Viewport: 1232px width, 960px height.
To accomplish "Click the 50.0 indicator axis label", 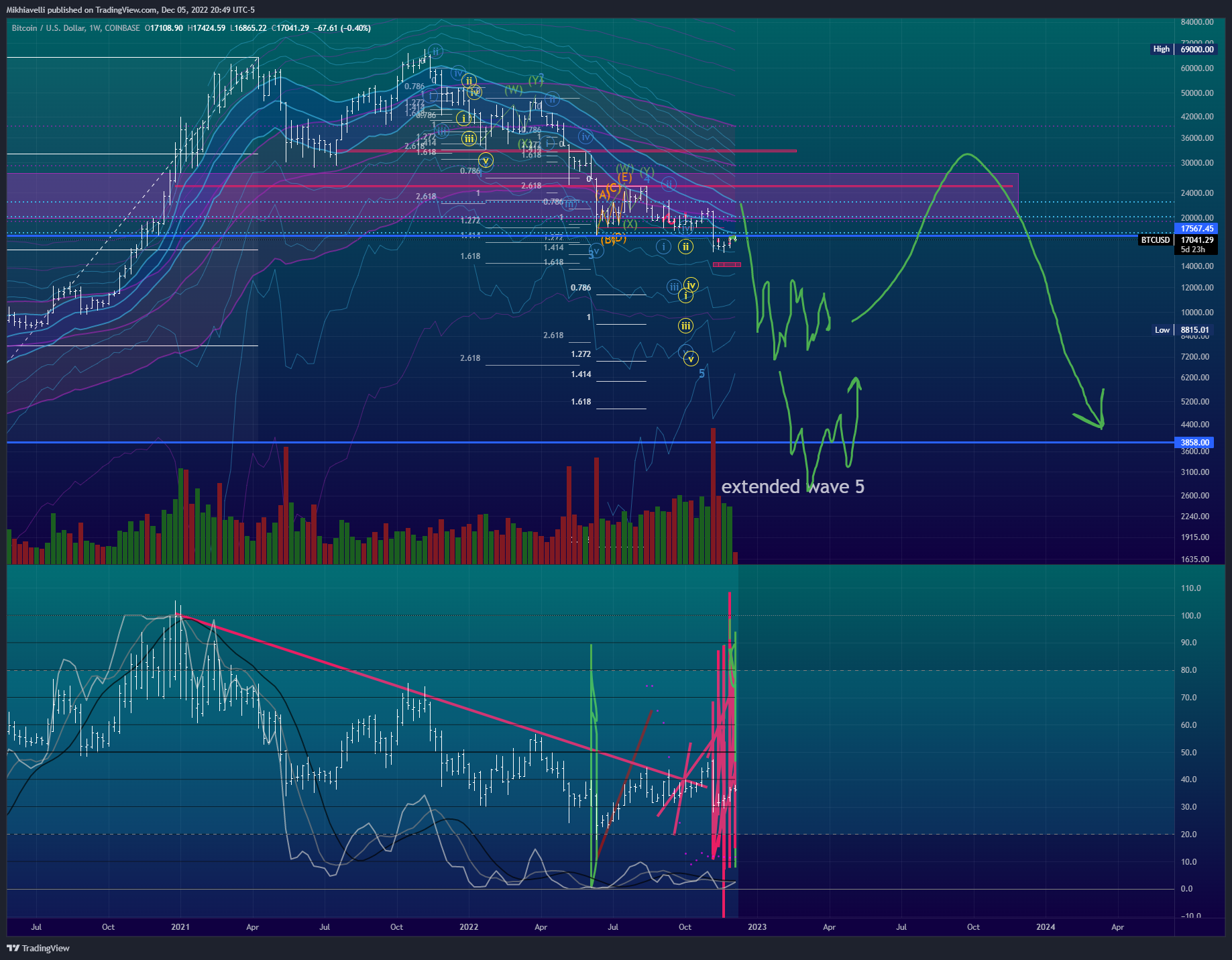I will (x=1189, y=753).
